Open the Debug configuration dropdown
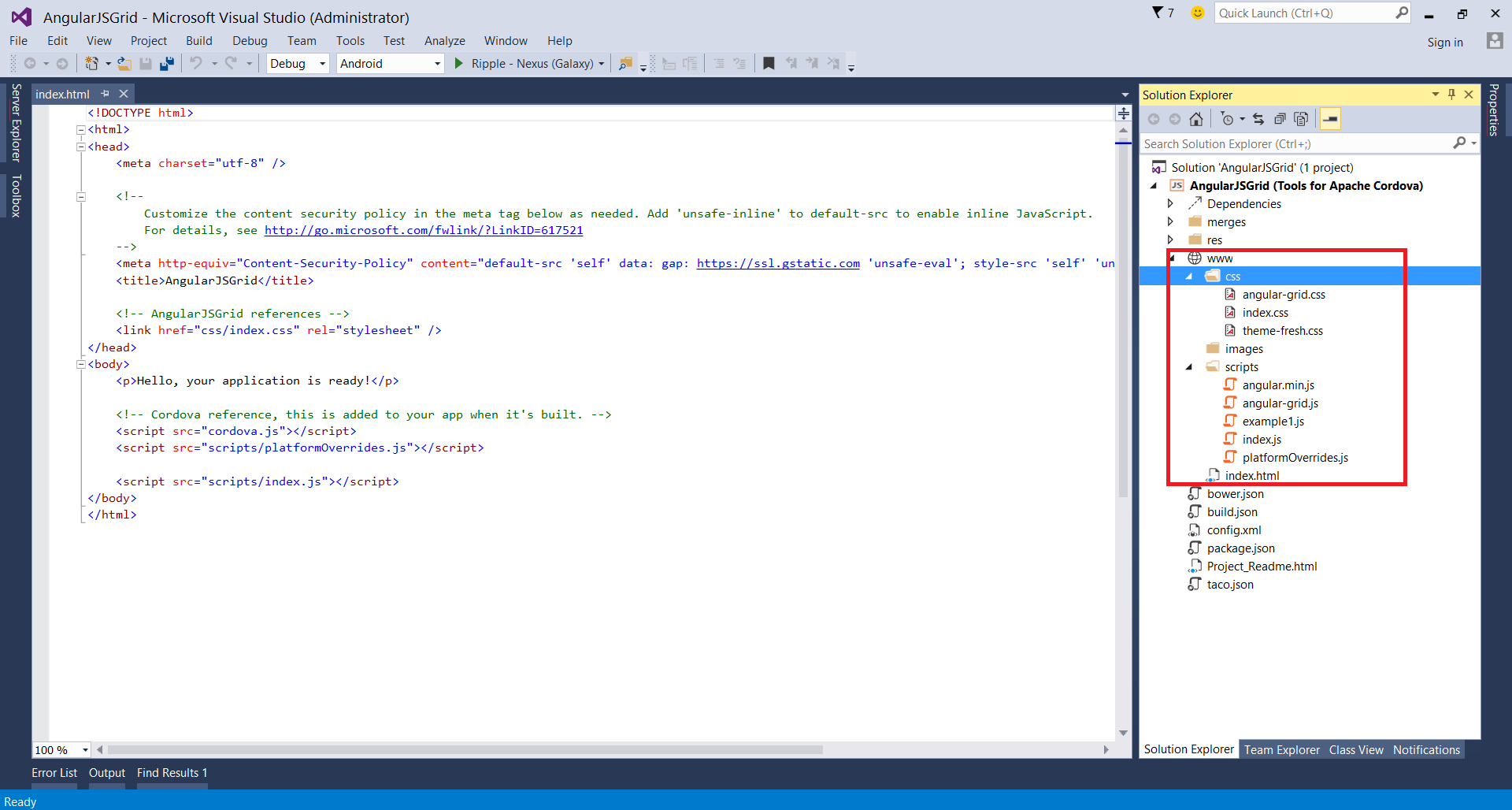 pyautogui.click(x=323, y=64)
